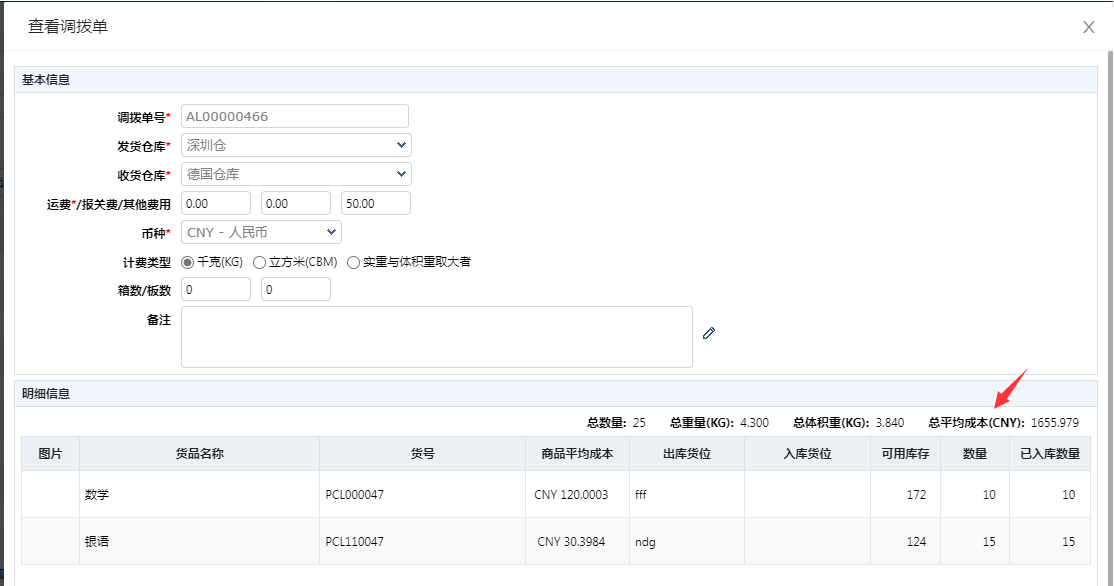Click the 总平均成本(CNY) value 1655.979
Image resolution: width=1114 pixels, height=586 pixels.
[x=1054, y=423]
